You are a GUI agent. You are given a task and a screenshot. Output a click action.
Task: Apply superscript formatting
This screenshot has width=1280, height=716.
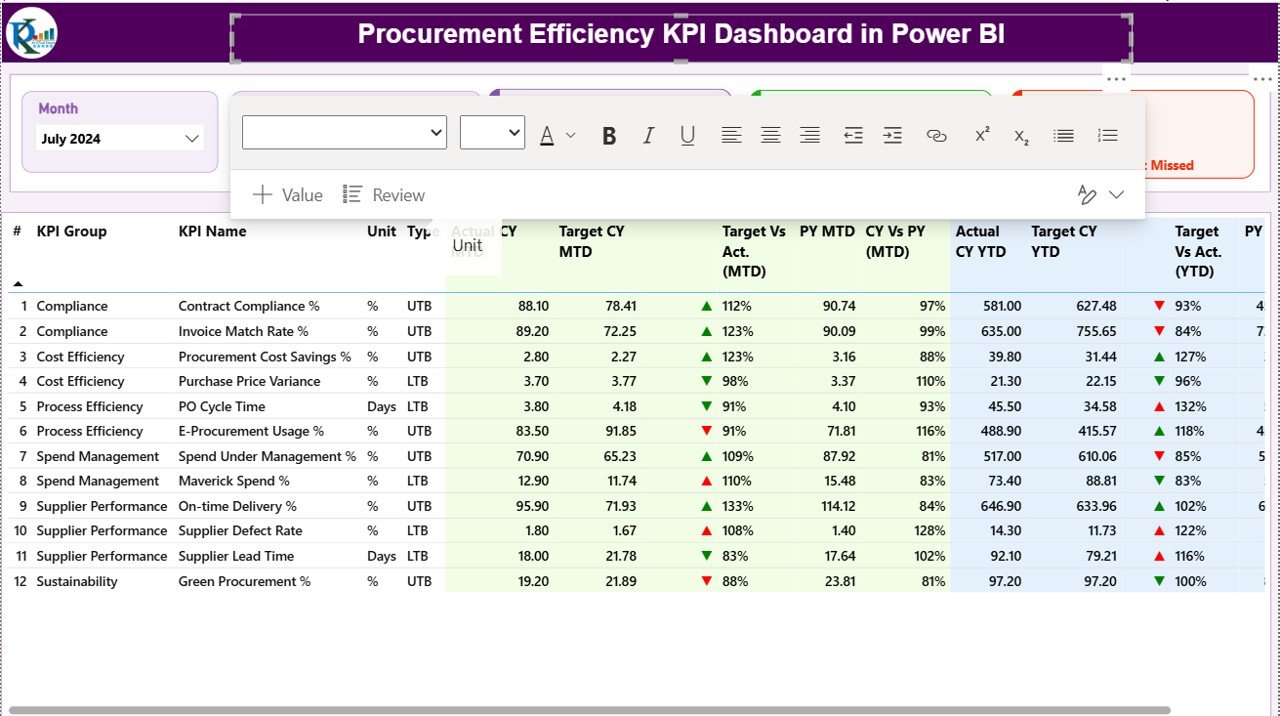(982, 135)
